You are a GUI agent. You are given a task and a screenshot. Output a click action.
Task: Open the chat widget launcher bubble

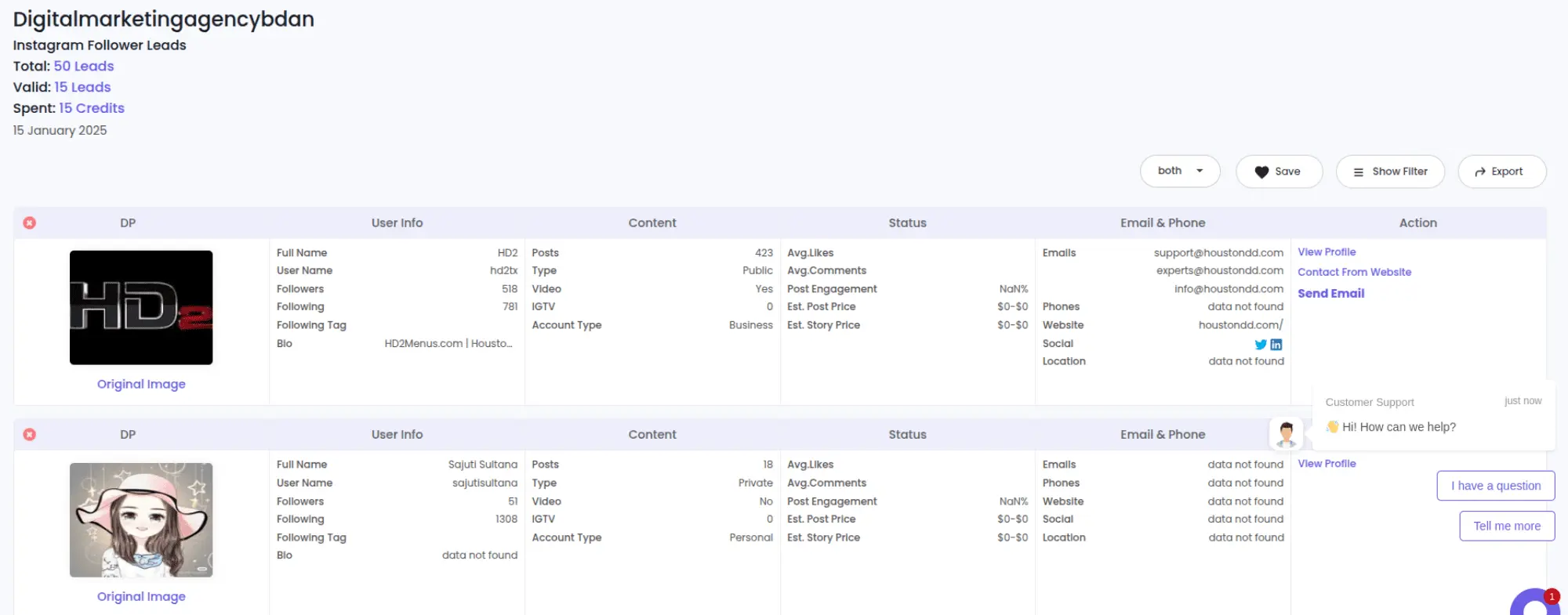pos(1535,605)
